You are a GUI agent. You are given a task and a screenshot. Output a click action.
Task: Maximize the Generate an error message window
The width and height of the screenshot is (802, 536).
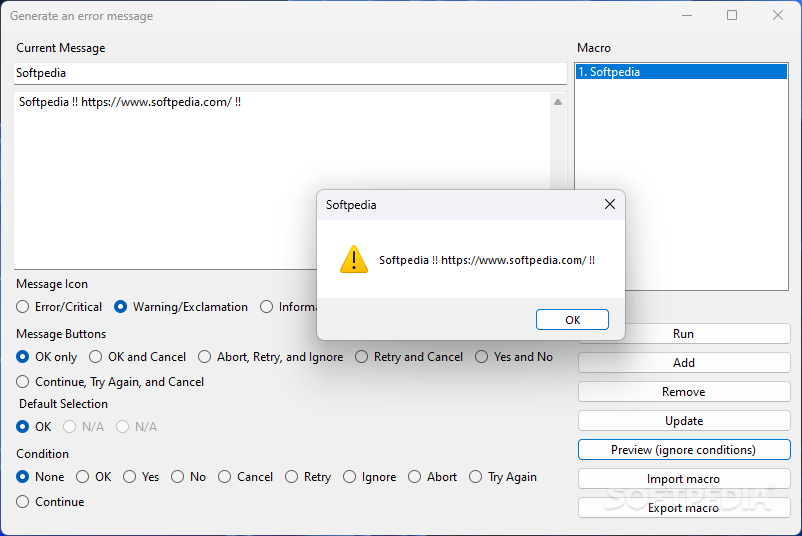[x=732, y=16]
